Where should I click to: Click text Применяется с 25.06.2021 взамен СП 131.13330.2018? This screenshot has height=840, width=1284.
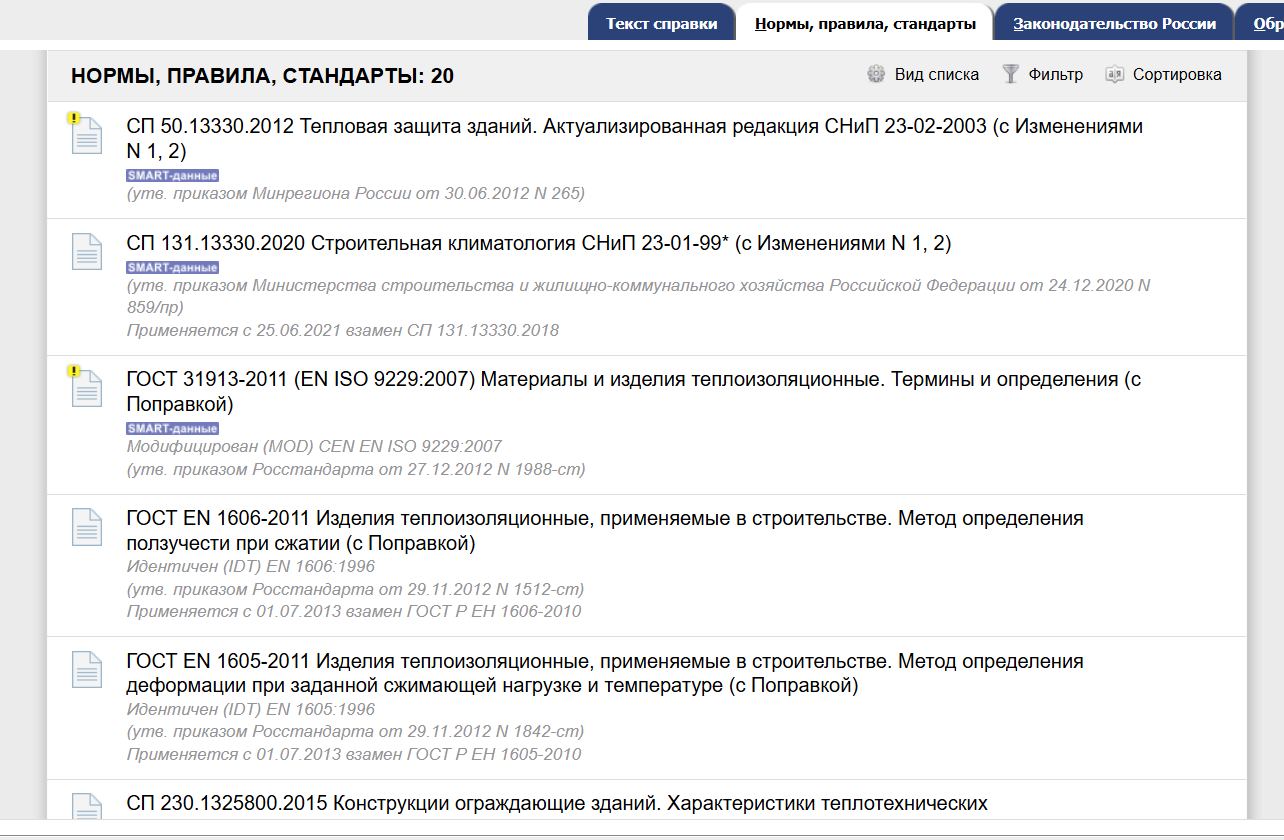(343, 330)
